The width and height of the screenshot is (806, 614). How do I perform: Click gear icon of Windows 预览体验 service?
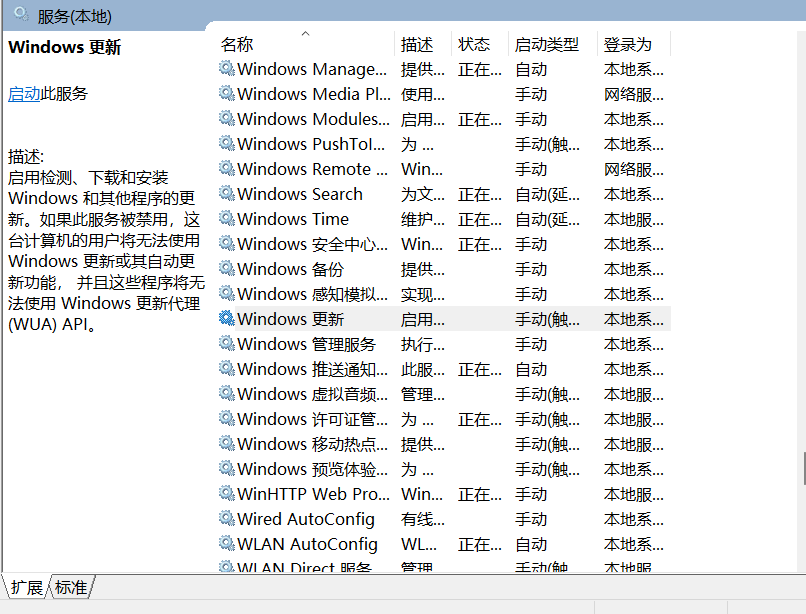tap(227, 468)
